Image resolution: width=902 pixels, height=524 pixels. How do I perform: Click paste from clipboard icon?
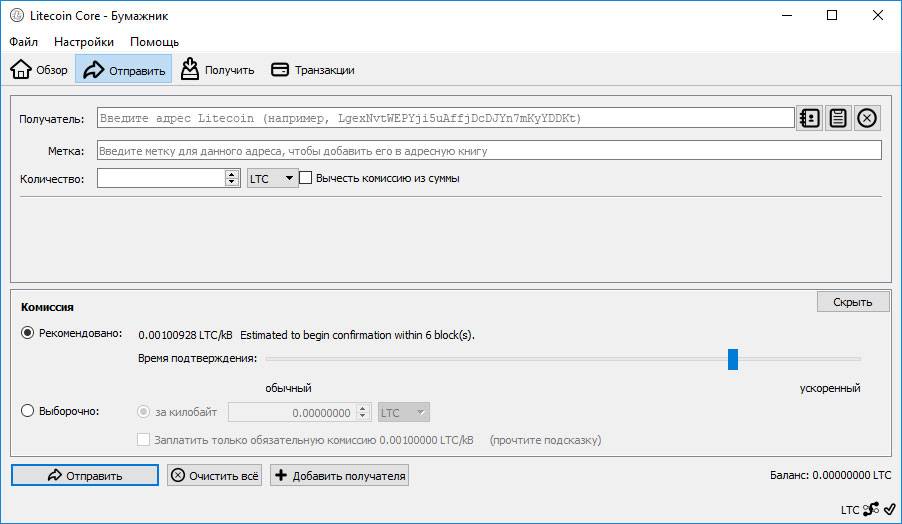click(838, 118)
